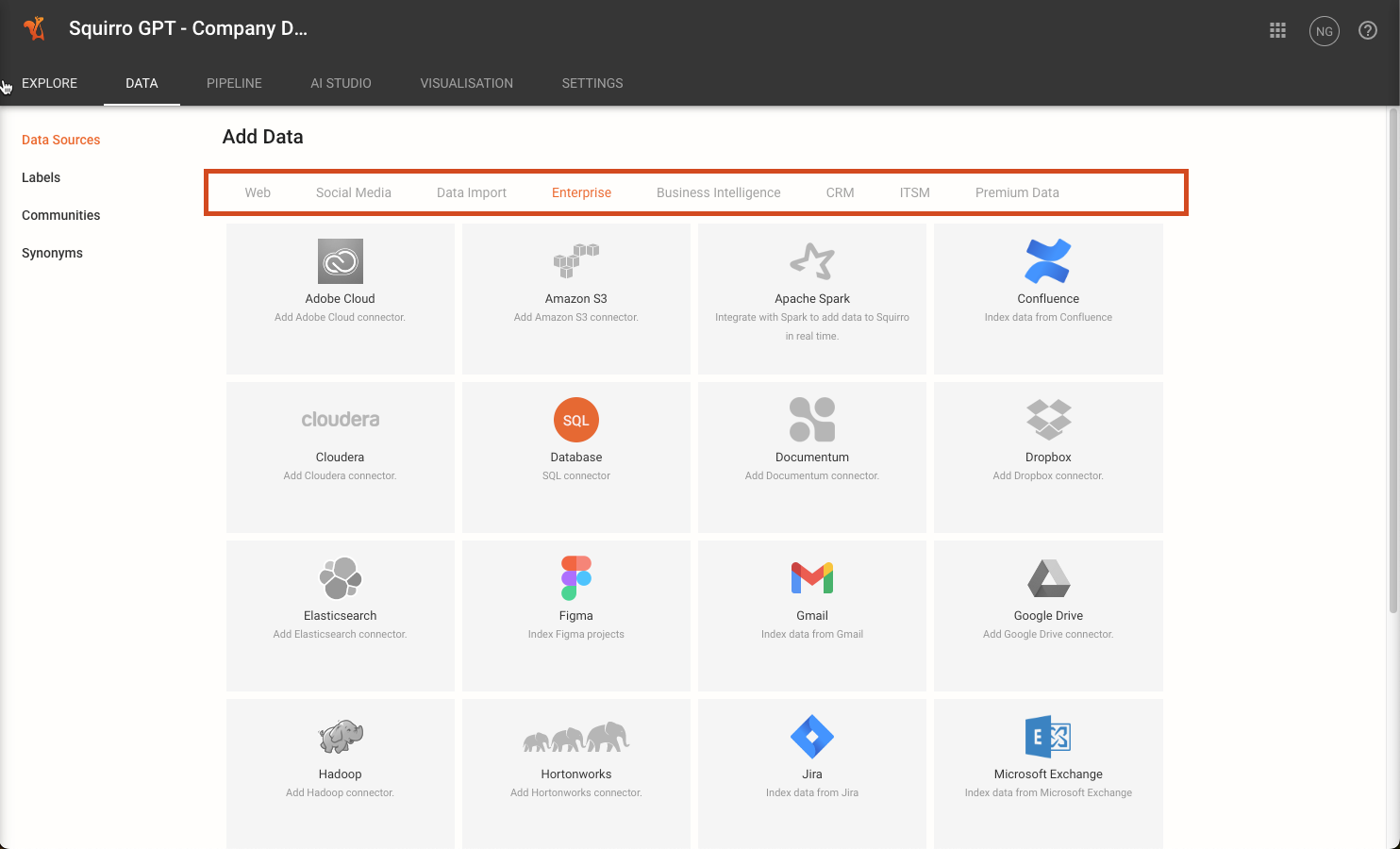Click 'Add Adobe Cloud connector.' description

(x=340, y=317)
